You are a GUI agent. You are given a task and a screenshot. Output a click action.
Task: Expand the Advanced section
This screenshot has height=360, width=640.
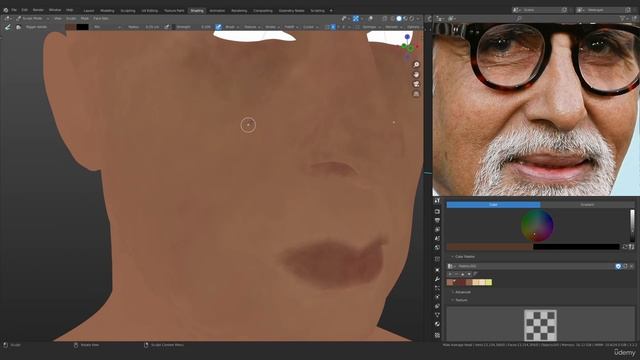[x=461, y=292]
